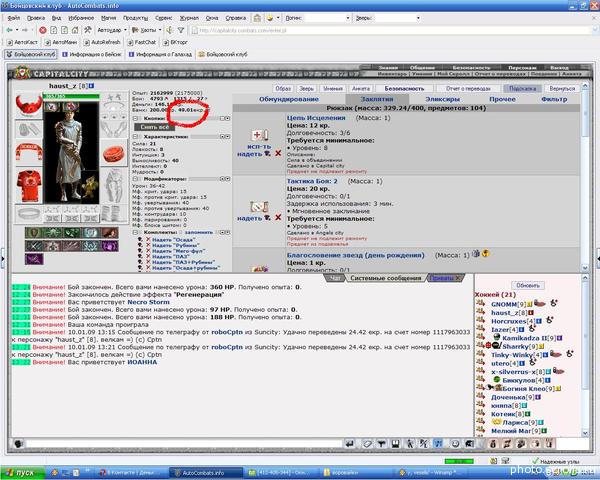Click the Вернуться button
This screenshot has height=480, width=600.
(562, 88)
